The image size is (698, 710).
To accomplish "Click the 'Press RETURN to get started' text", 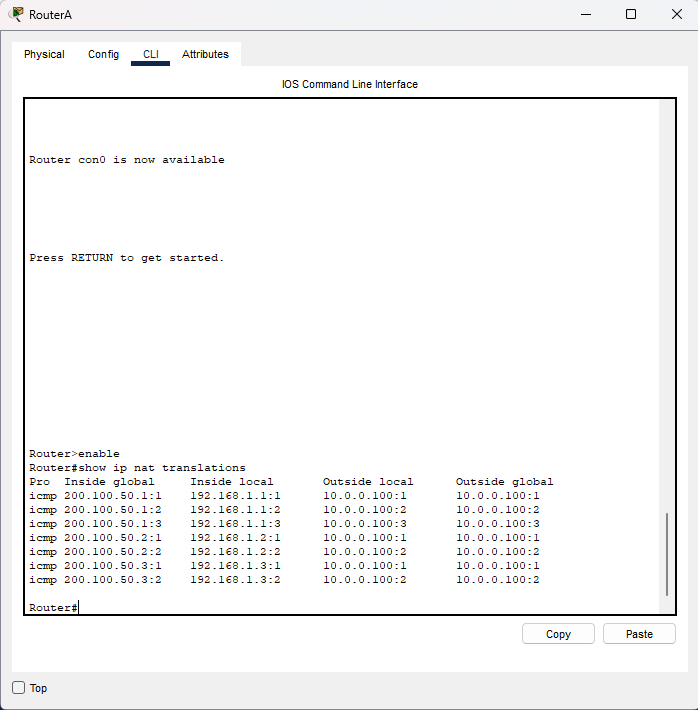I will click(x=127, y=258).
